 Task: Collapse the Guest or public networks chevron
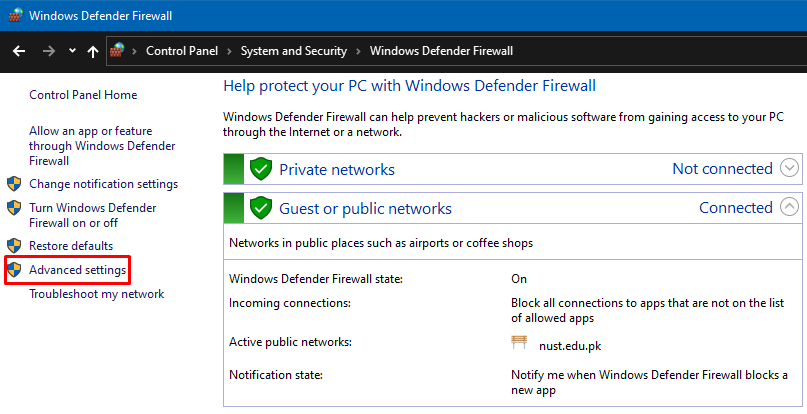[x=790, y=208]
